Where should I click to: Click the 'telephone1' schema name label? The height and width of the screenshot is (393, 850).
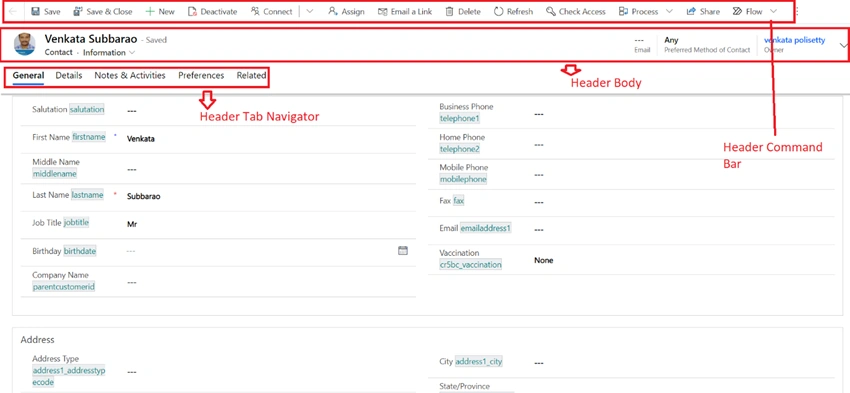point(460,118)
